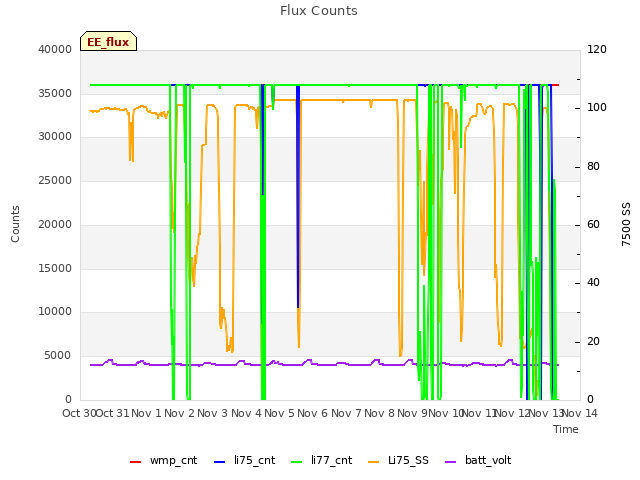Image resolution: width=640 pixels, height=480 pixels.
Task: Click the red wmp_cnt legend swatch
Action: (135, 462)
